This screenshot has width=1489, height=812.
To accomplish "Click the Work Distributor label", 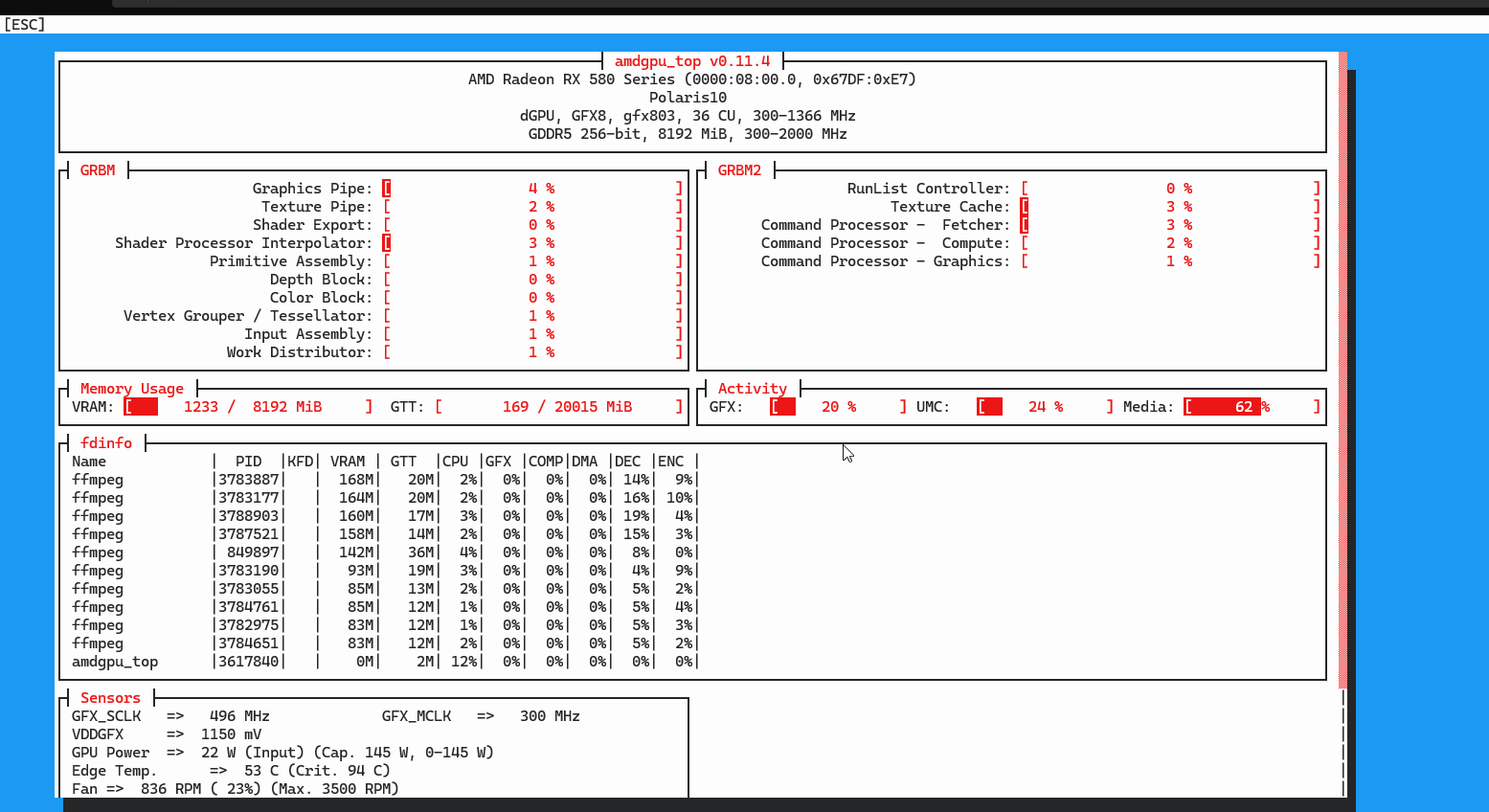I will tap(300, 352).
